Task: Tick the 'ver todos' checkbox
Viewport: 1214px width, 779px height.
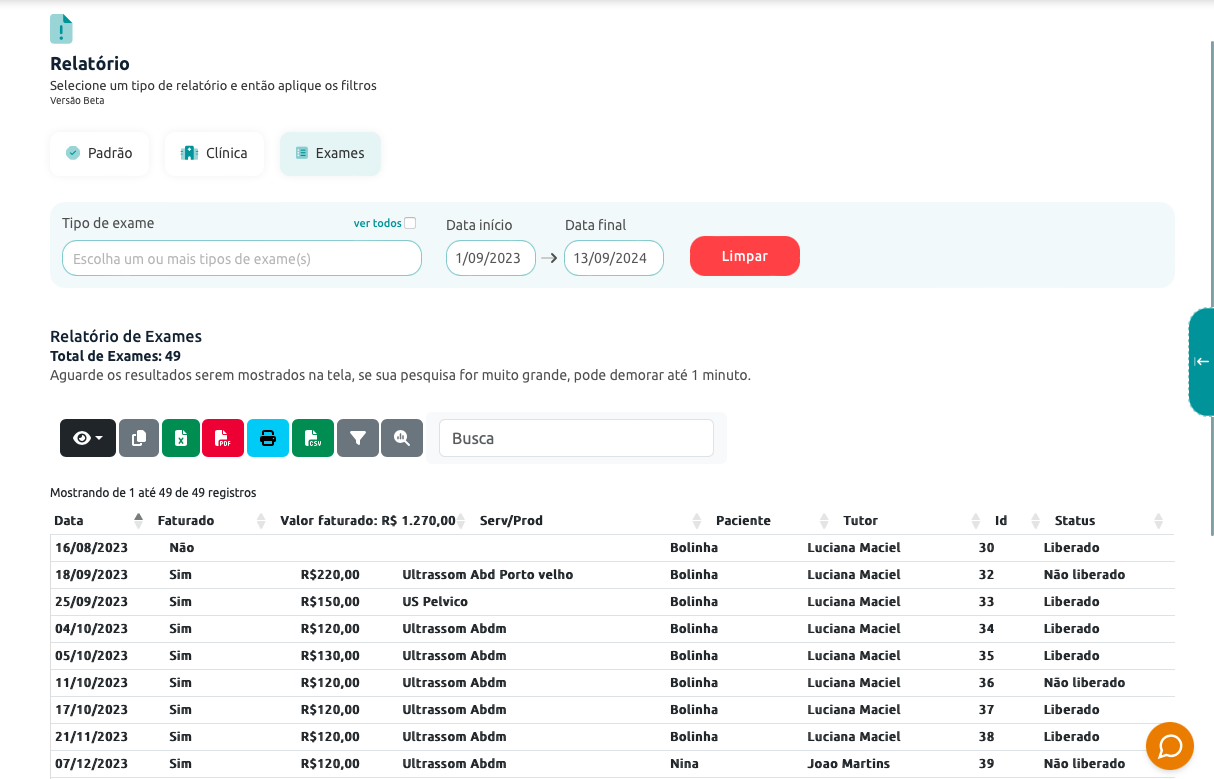Action: coord(410,223)
